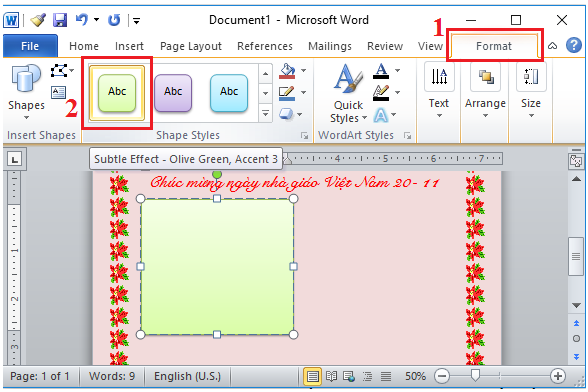Screen dimensions: 588x392
Task: Open the Shape Effects dropdown arrow
Action: [x=300, y=114]
